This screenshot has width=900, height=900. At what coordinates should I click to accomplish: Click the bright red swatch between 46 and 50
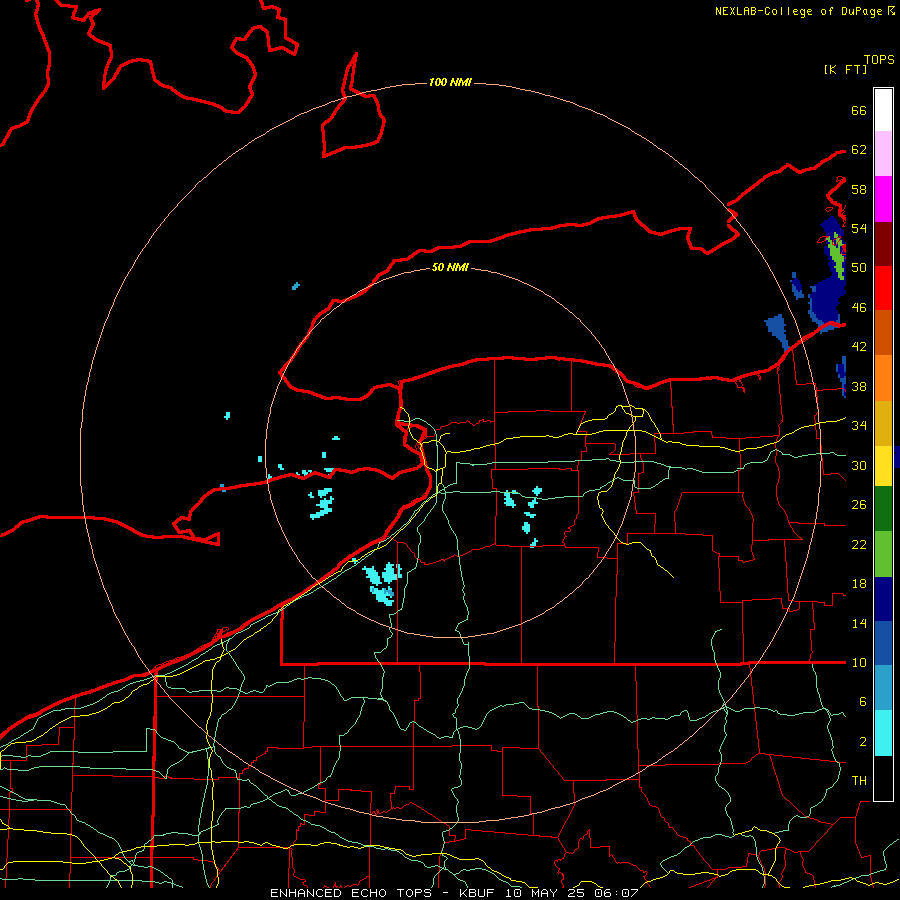click(x=883, y=288)
